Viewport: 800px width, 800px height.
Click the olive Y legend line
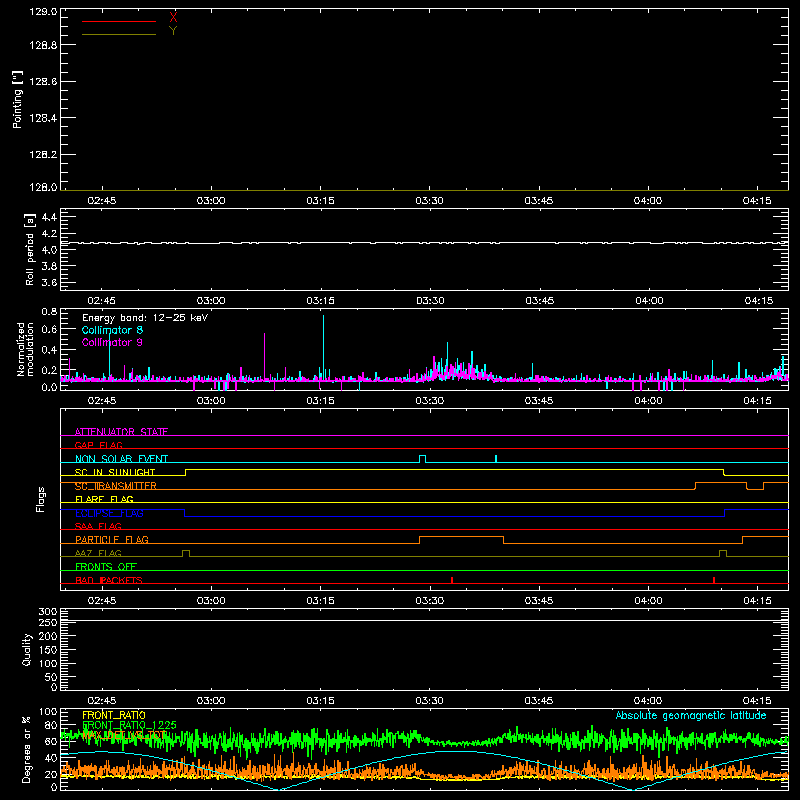[x=119, y=35]
